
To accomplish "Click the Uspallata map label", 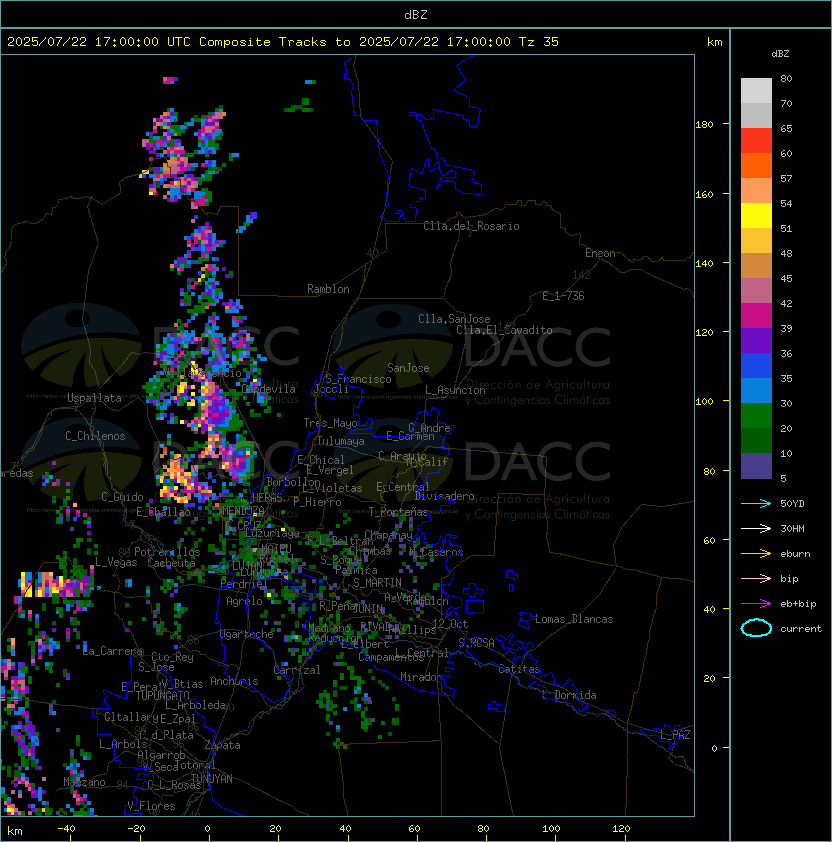I will (94, 398).
